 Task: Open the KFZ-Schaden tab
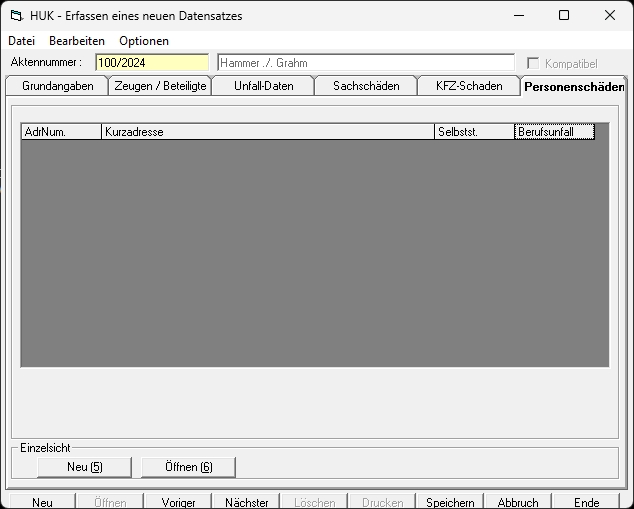(469, 86)
